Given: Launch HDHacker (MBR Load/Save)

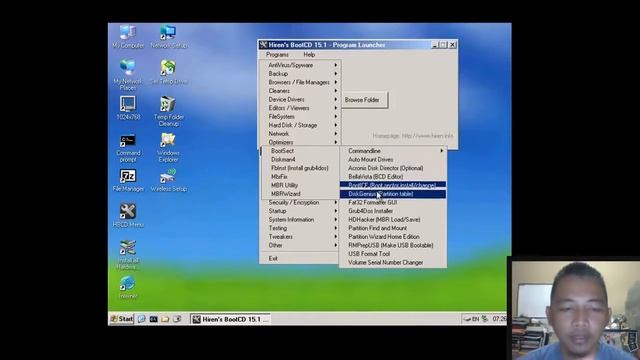Looking at the screenshot, I should [x=393, y=220].
